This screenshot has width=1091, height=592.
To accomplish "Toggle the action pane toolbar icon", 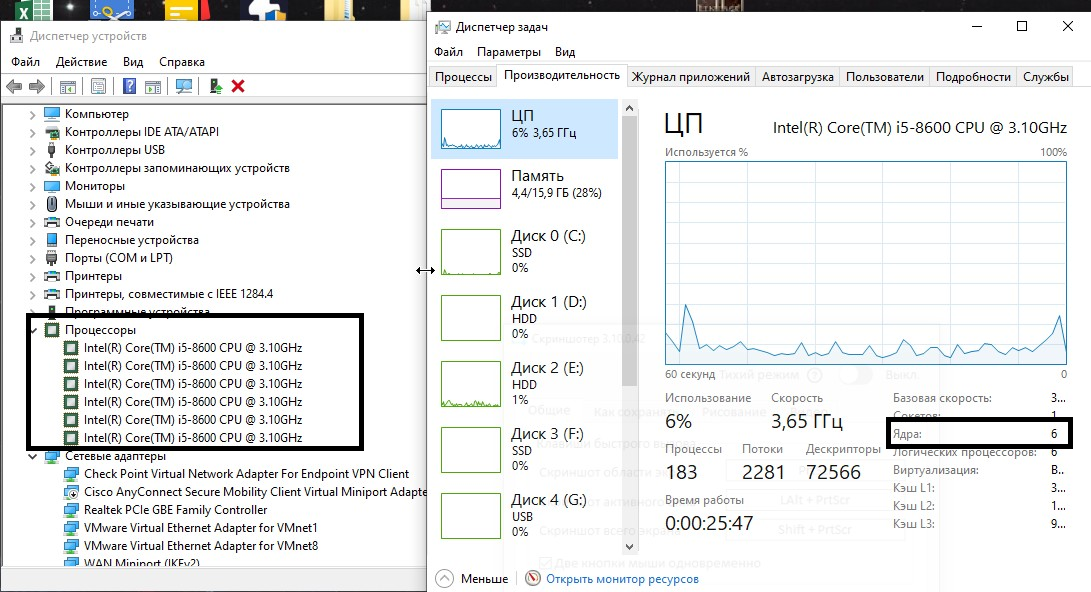I will 153,86.
